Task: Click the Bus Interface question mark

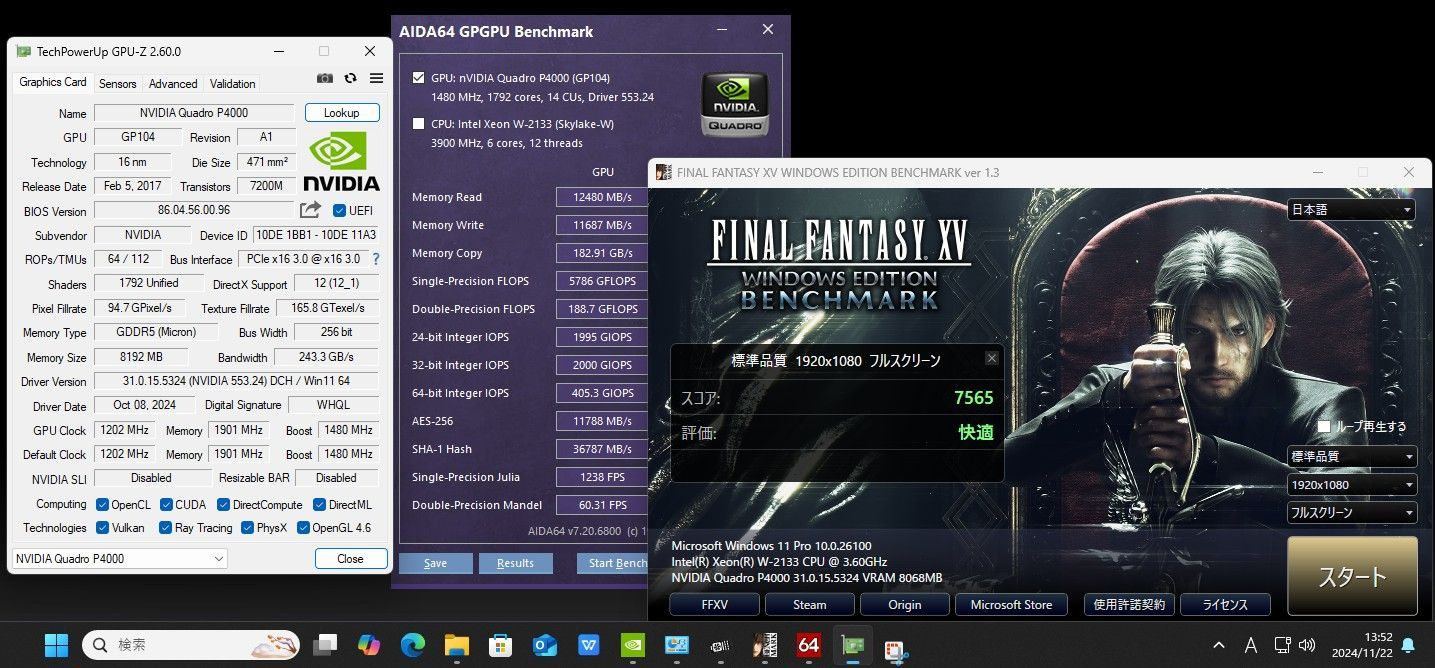Action: point(376,259)
